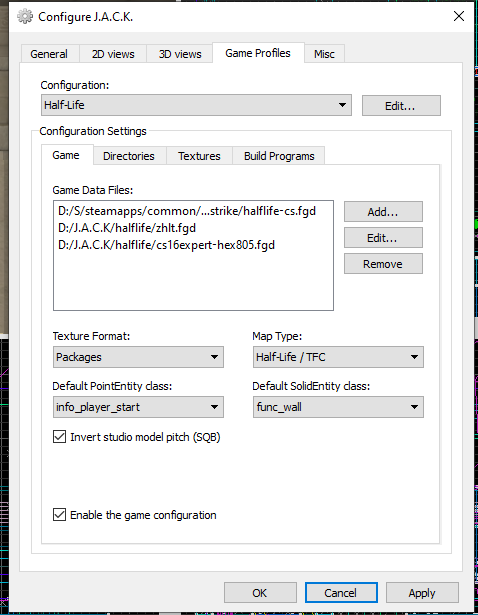This screenshot has height=615, width=478.
Task: Open Default SolidEntity class dropdown
Action: [x=338, y=407]
